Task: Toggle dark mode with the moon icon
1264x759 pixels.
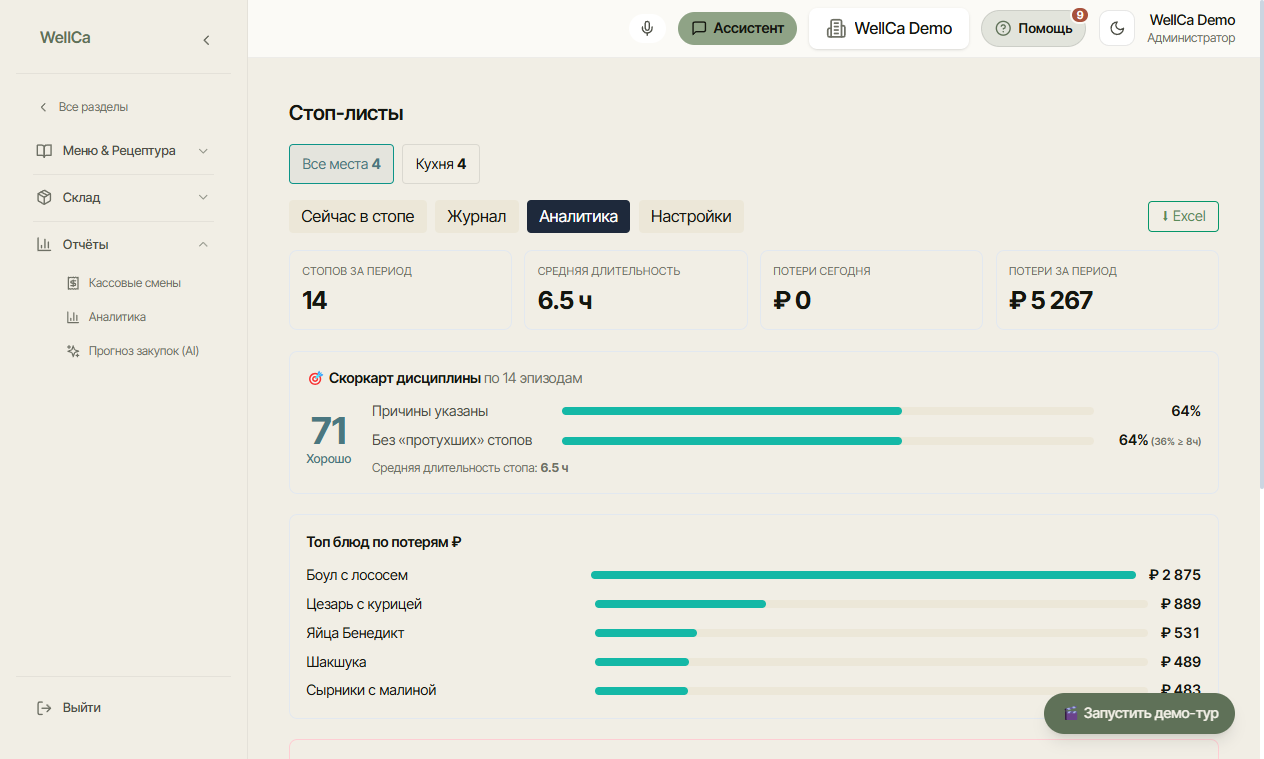Action: click(x=1117, y=28)
